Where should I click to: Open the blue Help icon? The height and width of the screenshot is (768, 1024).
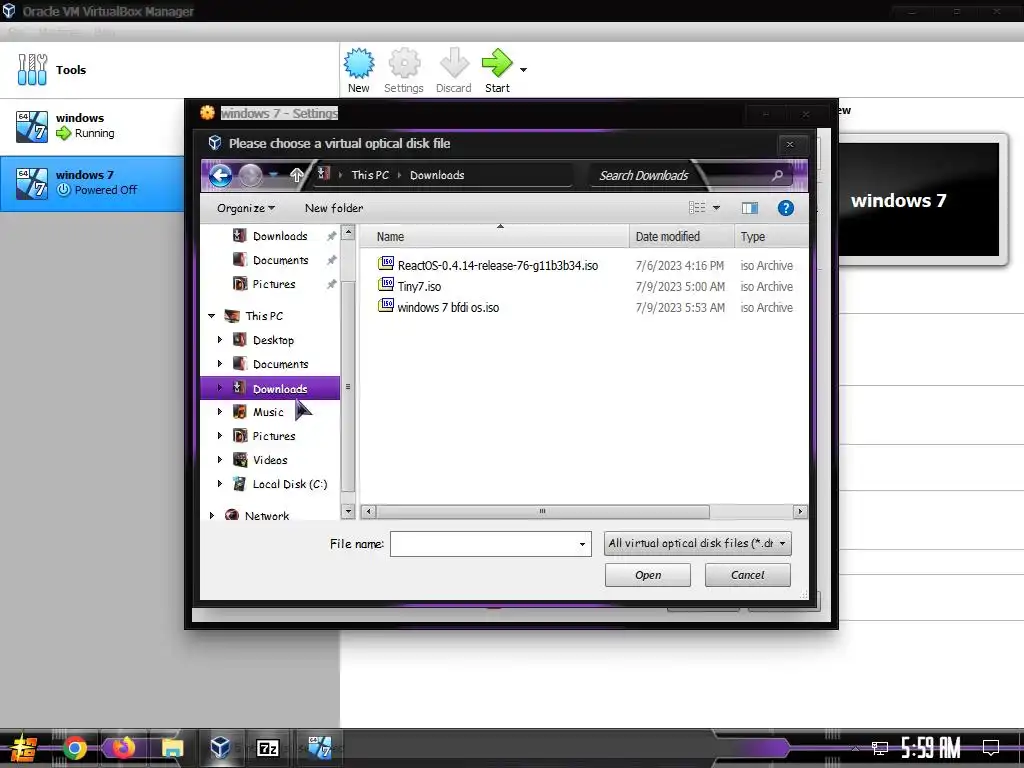786,208
